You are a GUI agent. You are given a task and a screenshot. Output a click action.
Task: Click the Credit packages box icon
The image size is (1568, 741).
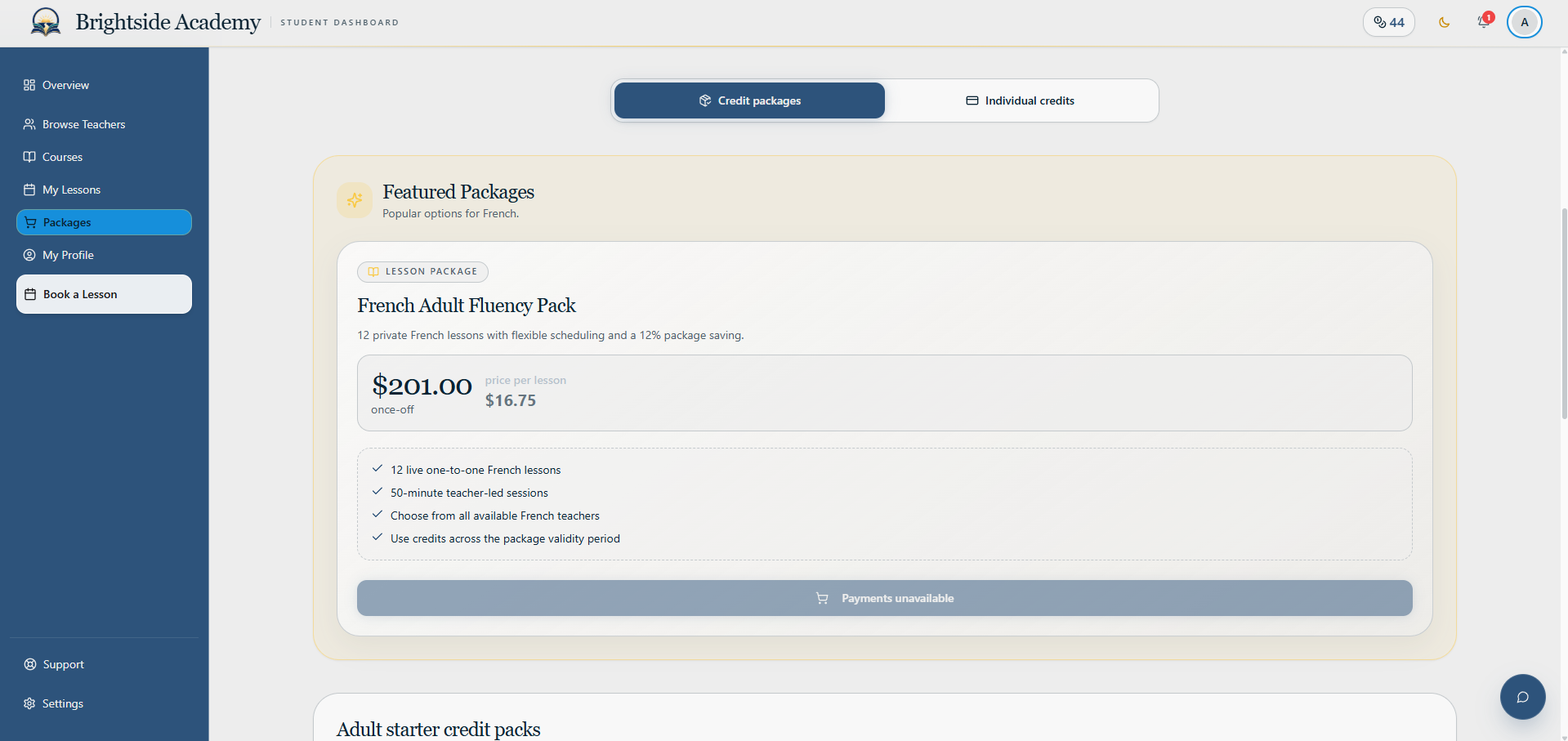point(705,100)
